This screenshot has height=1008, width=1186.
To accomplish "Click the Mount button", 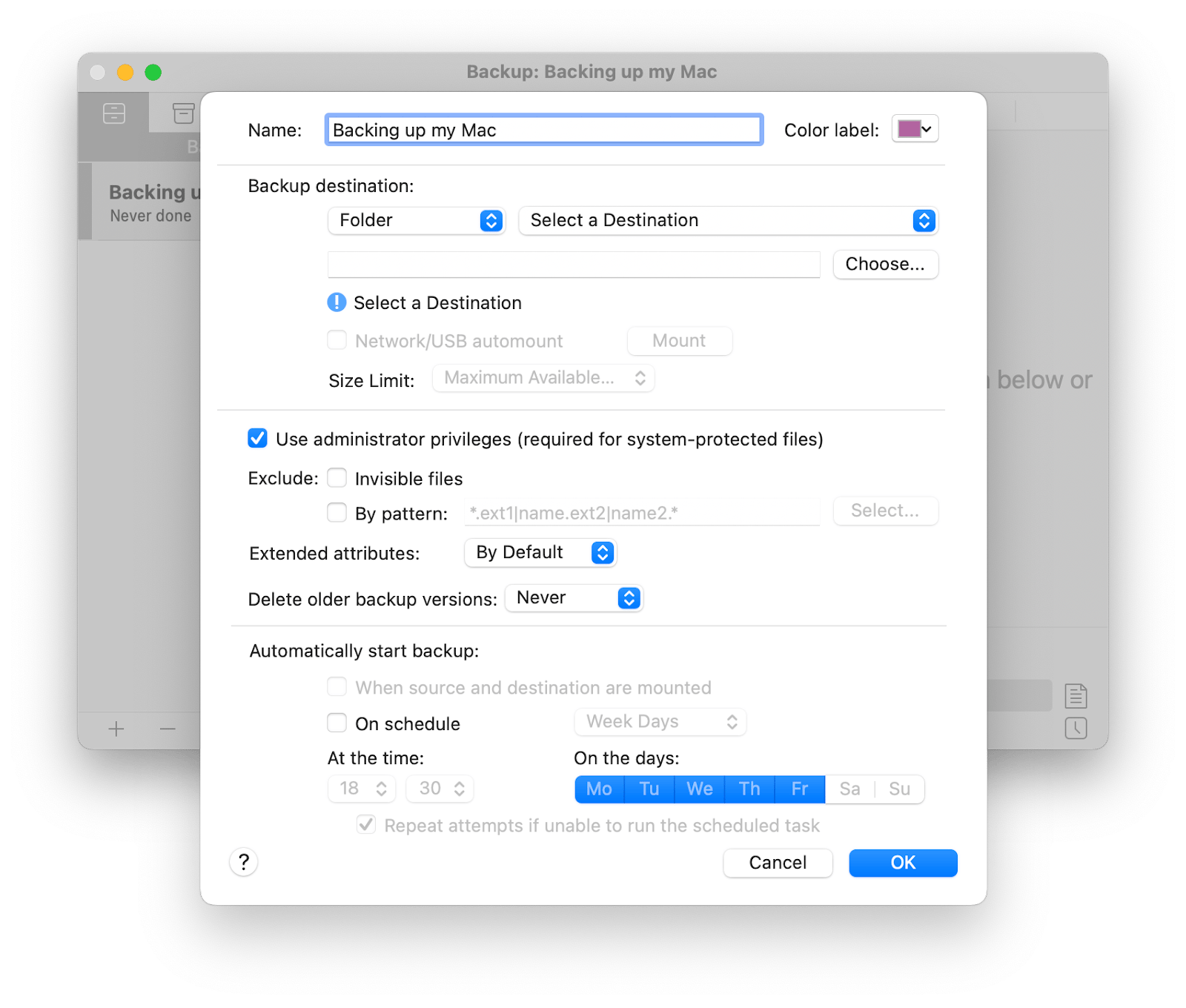I will [x=680, y=340].
